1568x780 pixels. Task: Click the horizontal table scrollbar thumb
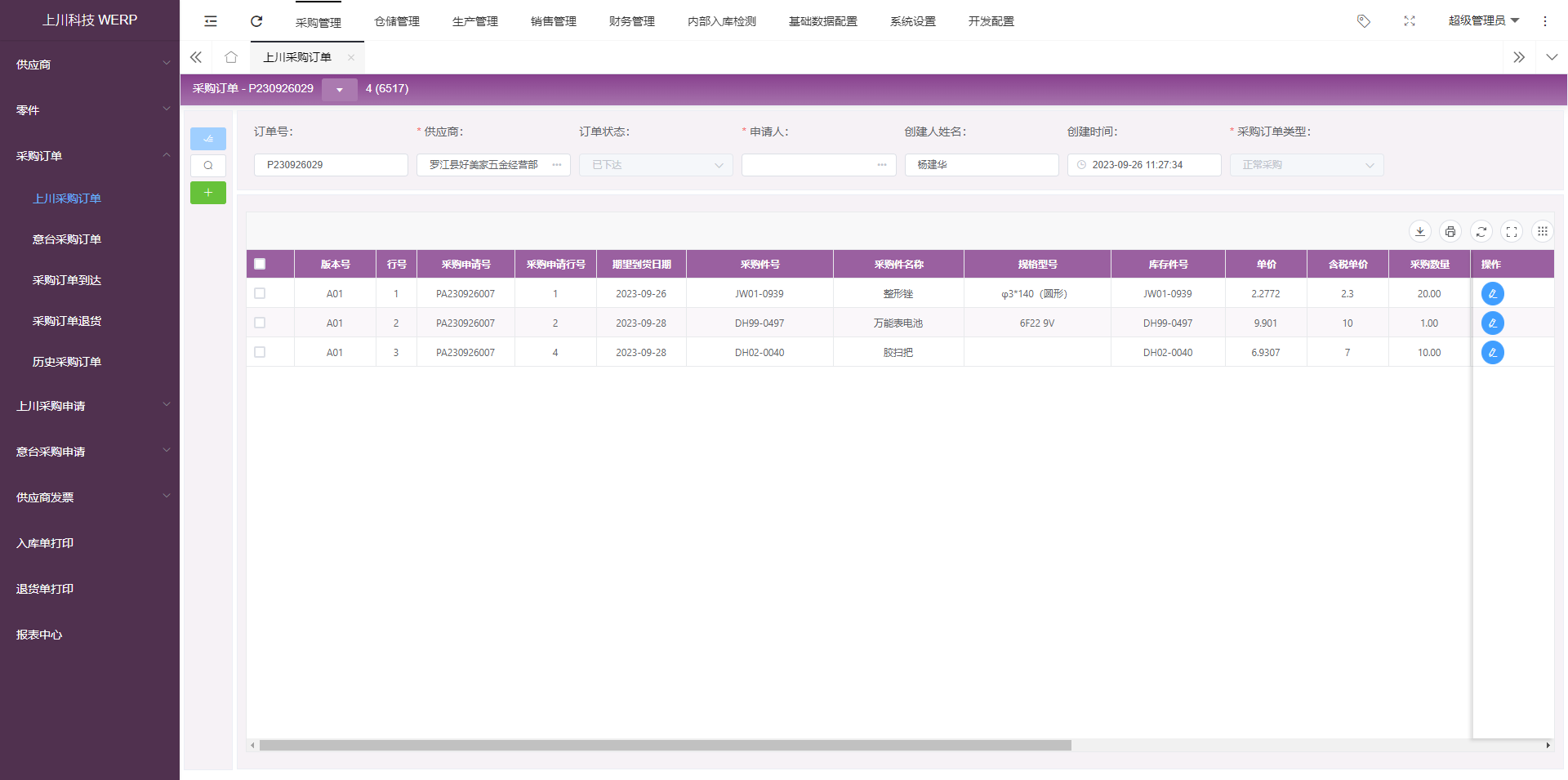(x=666, y=746)
